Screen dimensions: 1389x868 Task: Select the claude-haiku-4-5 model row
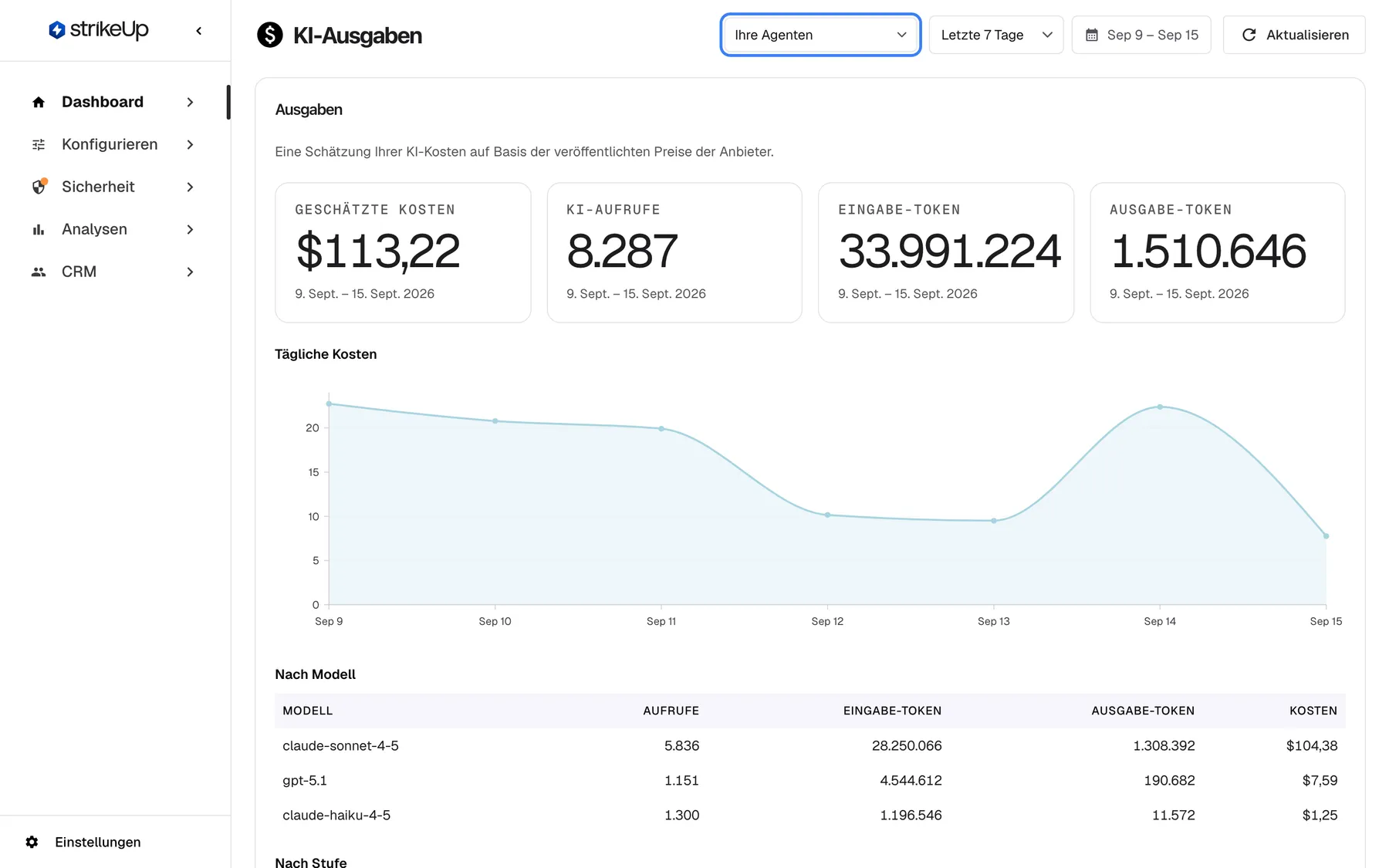(x=809, y=815)
